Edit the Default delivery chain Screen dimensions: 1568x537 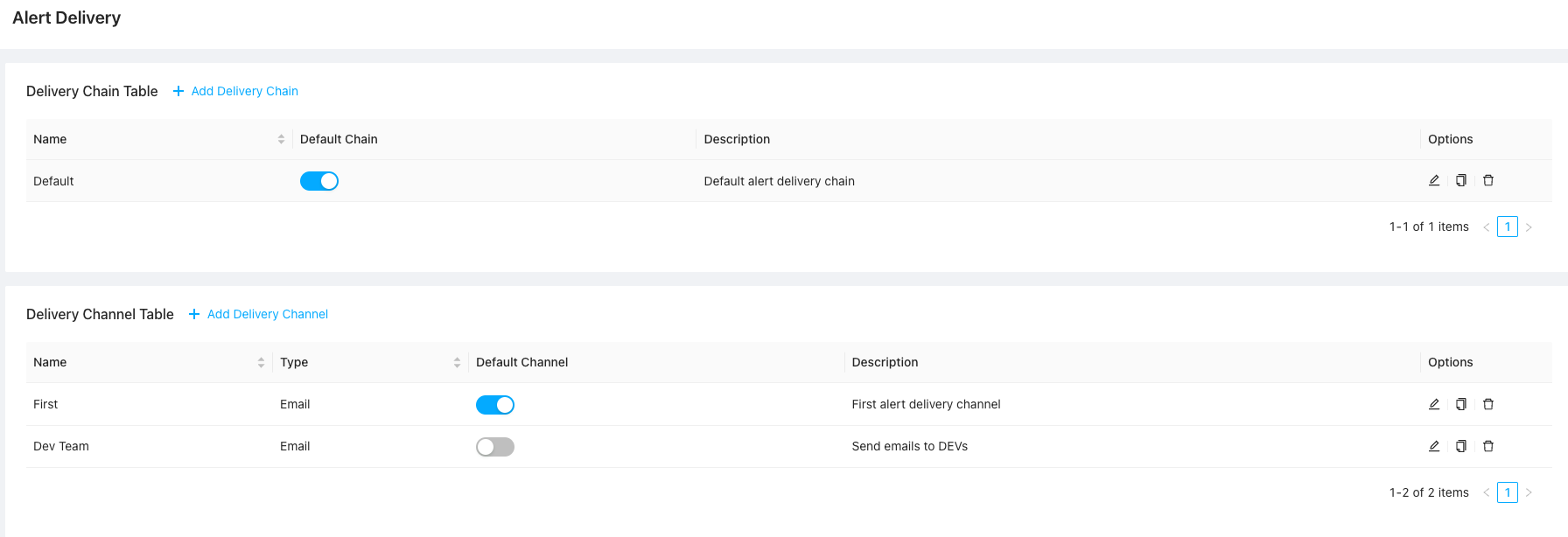pyautogui.click(x=1434, y=181)
